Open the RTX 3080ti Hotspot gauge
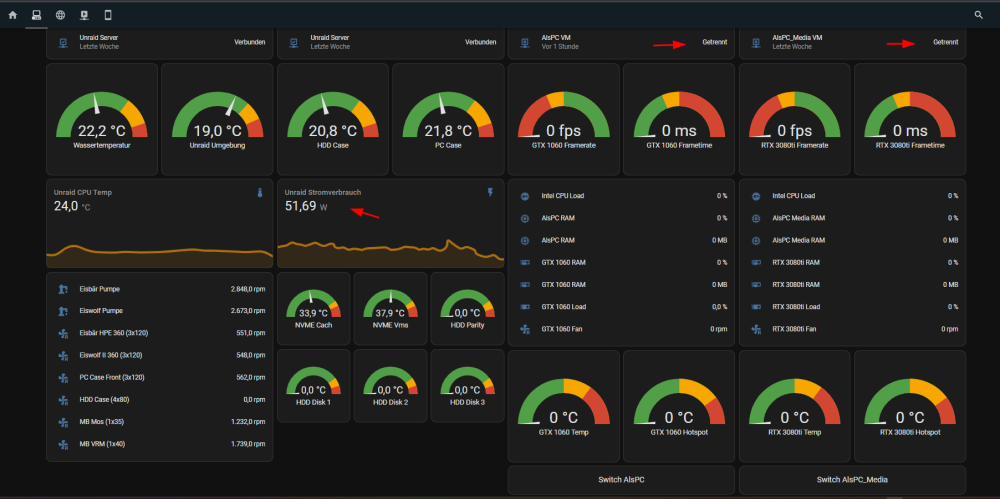 pyautogui.click(x=909, y=406)
